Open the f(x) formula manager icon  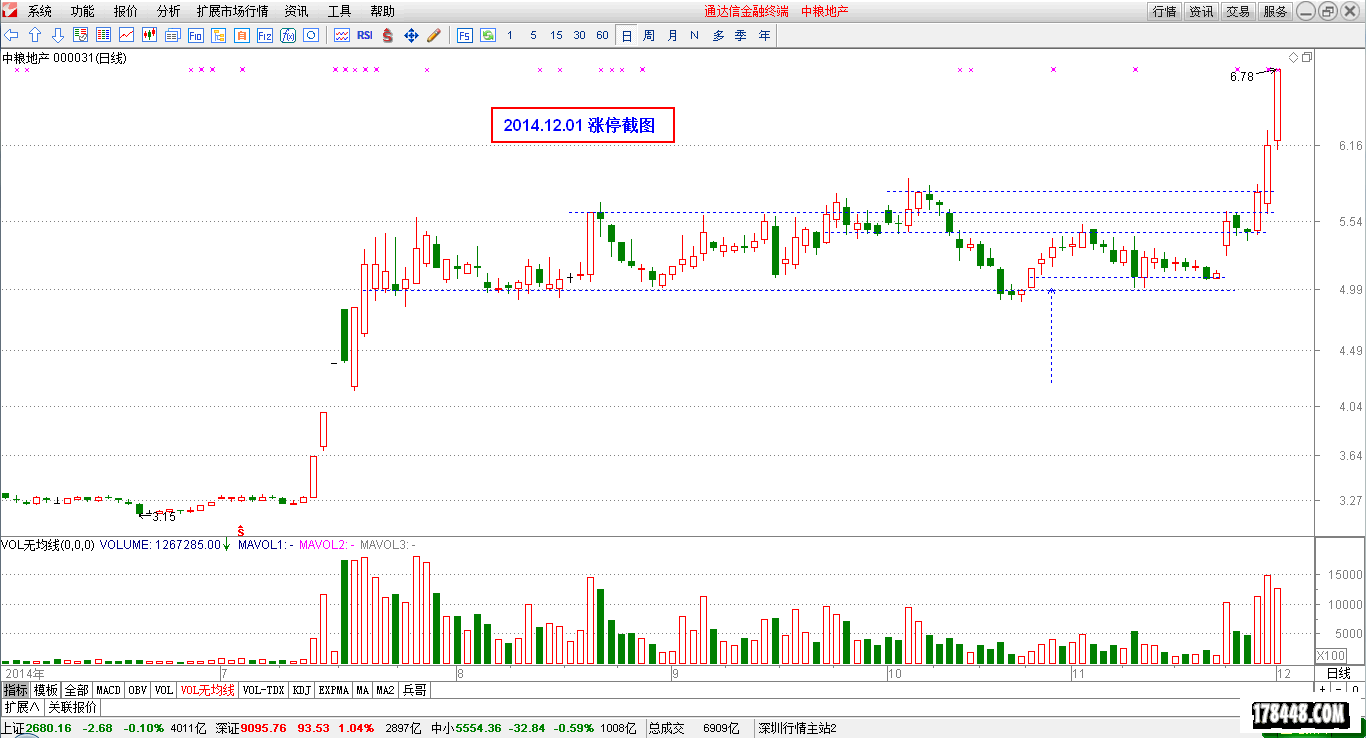[288, 35]
